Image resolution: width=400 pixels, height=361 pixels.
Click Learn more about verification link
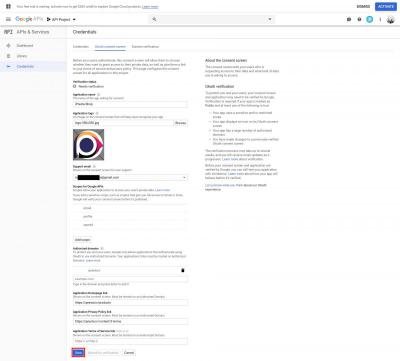point(229,159)
